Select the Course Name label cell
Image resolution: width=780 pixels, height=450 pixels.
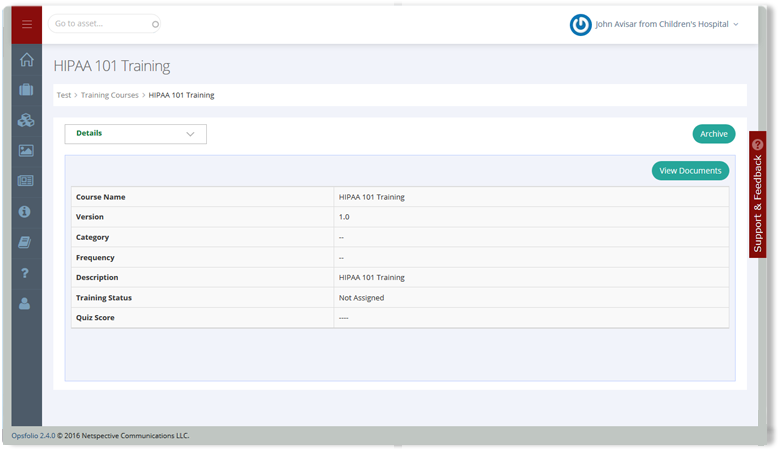point(202,197)
